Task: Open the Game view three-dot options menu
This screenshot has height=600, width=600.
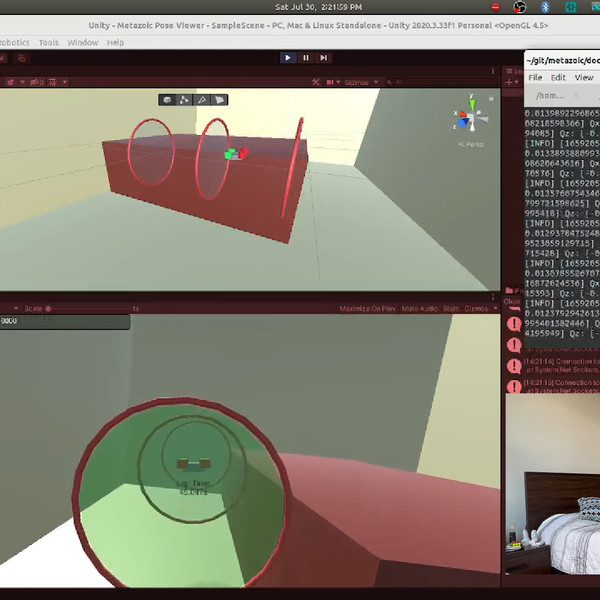Action: 493,297
